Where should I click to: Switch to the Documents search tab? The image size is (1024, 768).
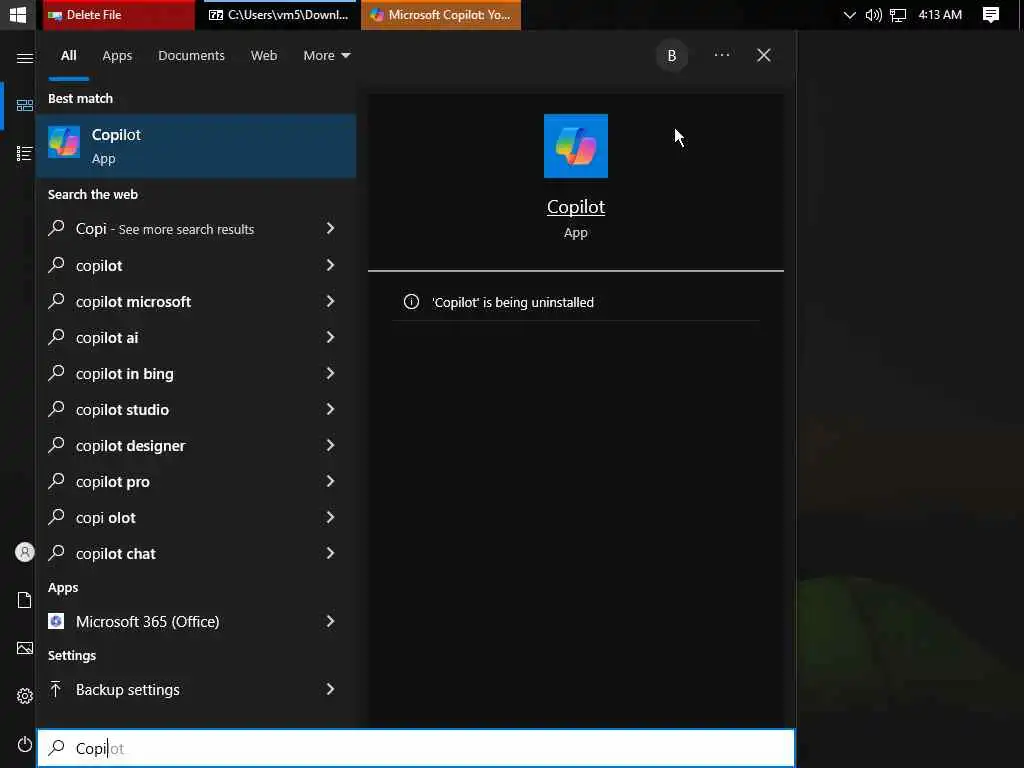pos(191,56)
